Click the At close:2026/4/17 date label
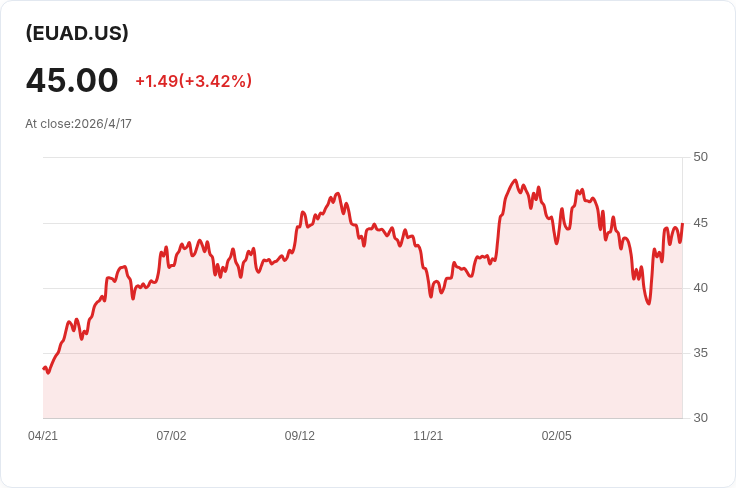The image size is (736, 488). click(x=78, y=124)
